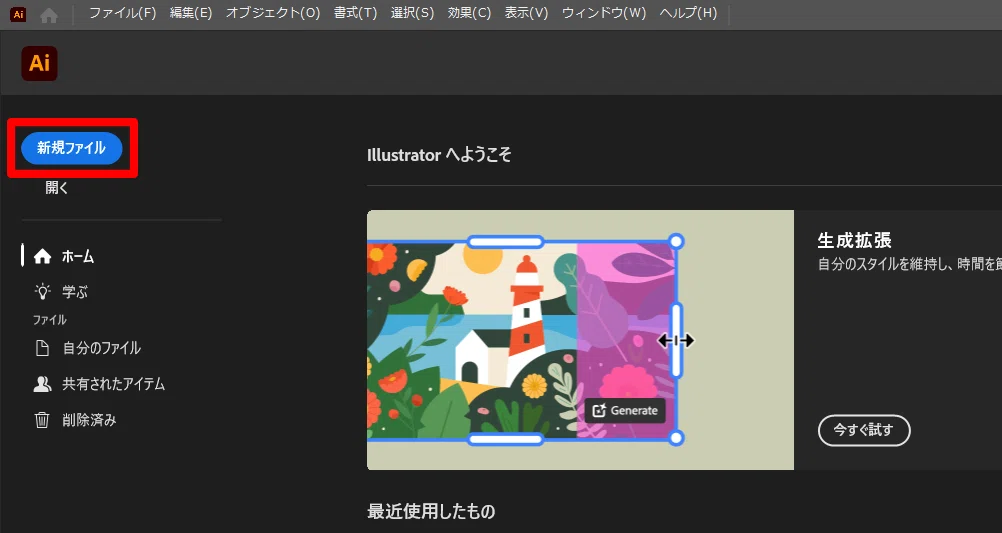Viewport: 1002px width, 533px height.
Task: Click the small Ai icon in title bar
Action: (x=19, y=14)
